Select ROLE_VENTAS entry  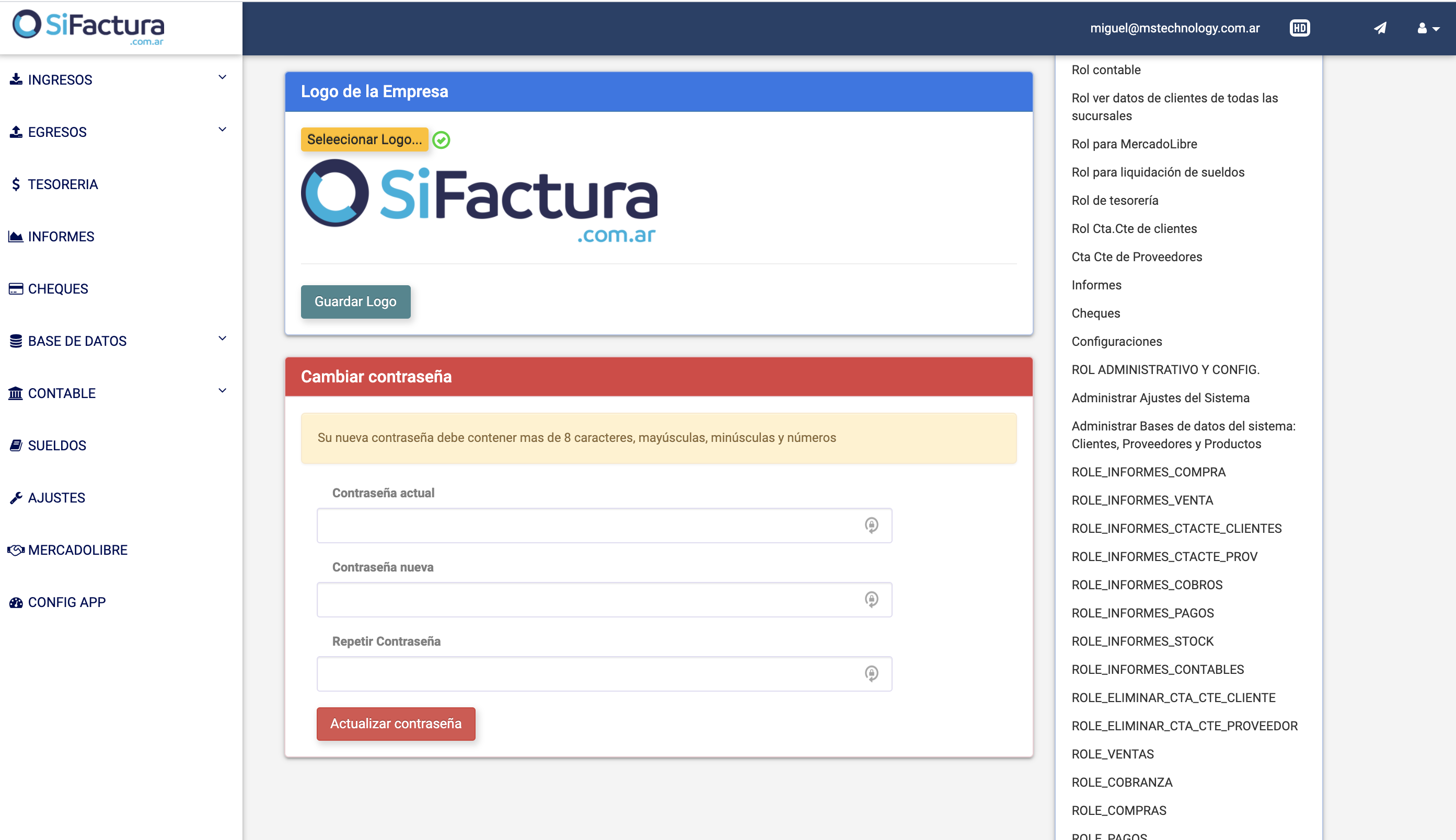pyautogui.click(x=1113, y=754)
